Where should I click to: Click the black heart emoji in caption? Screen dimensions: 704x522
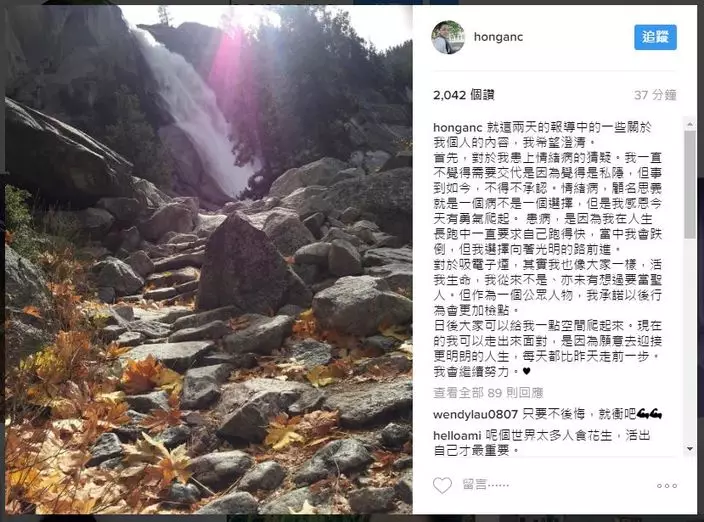point(527,371)
